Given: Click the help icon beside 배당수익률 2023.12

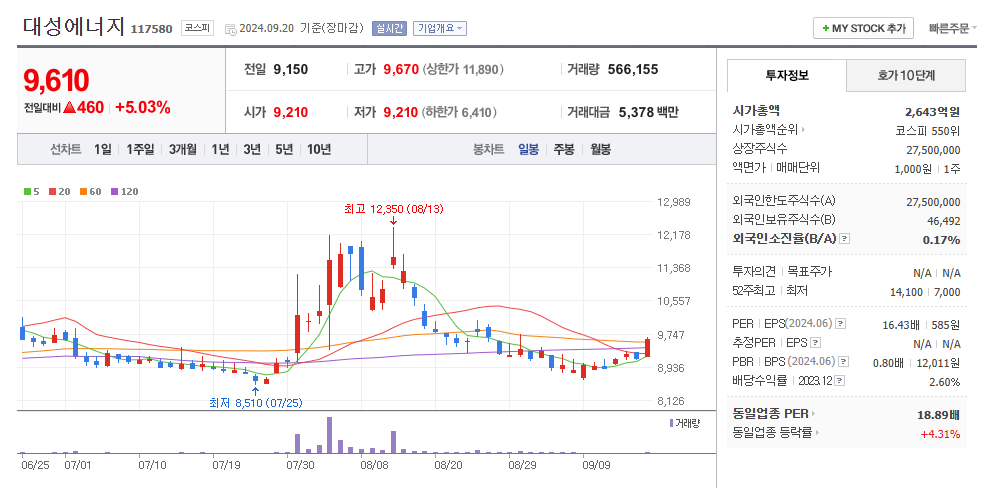Looking at the screenshot, I should [x=839, y=381].
